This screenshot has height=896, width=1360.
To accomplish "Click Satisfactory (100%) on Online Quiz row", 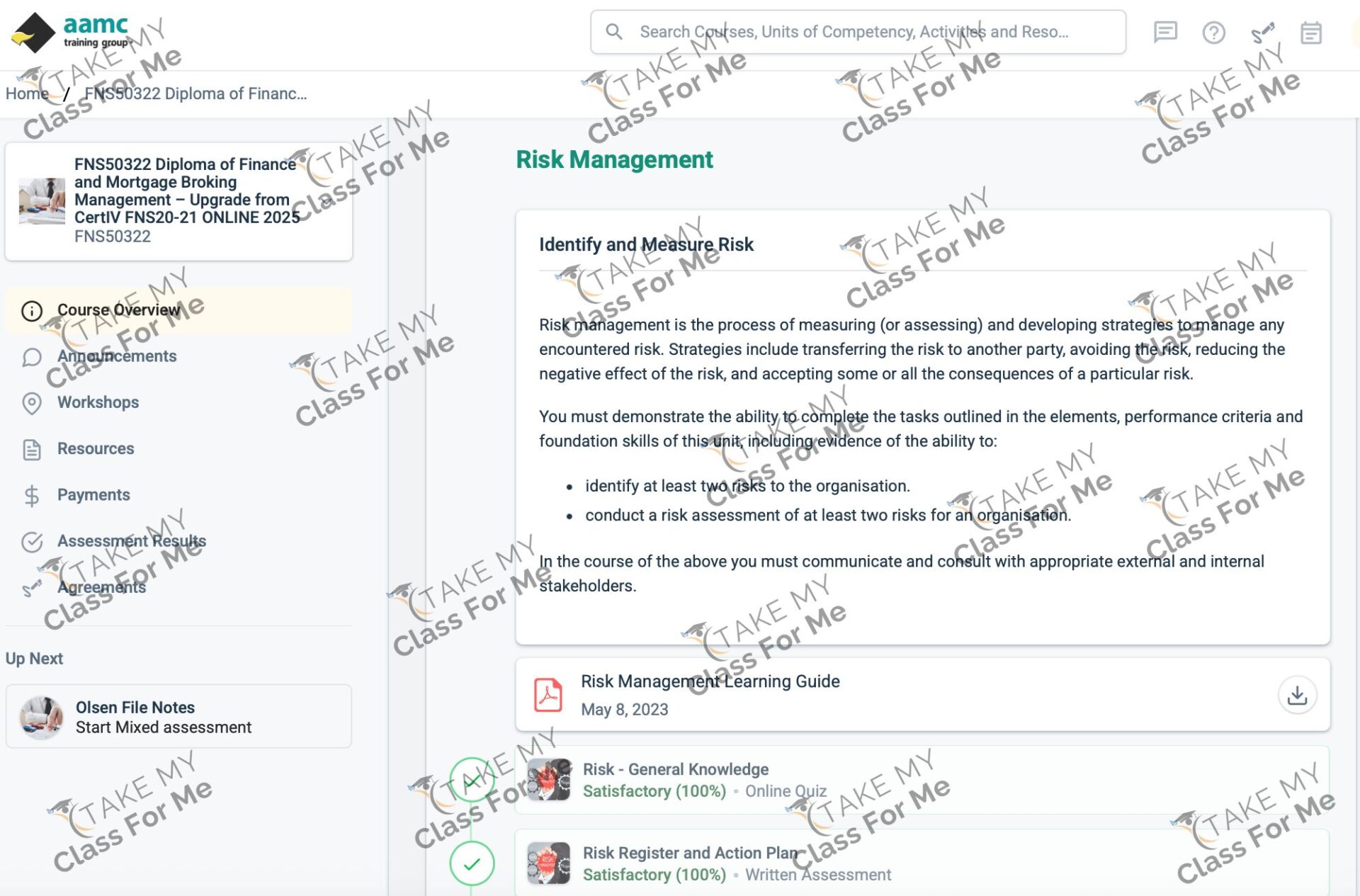I will coord(654,791).
